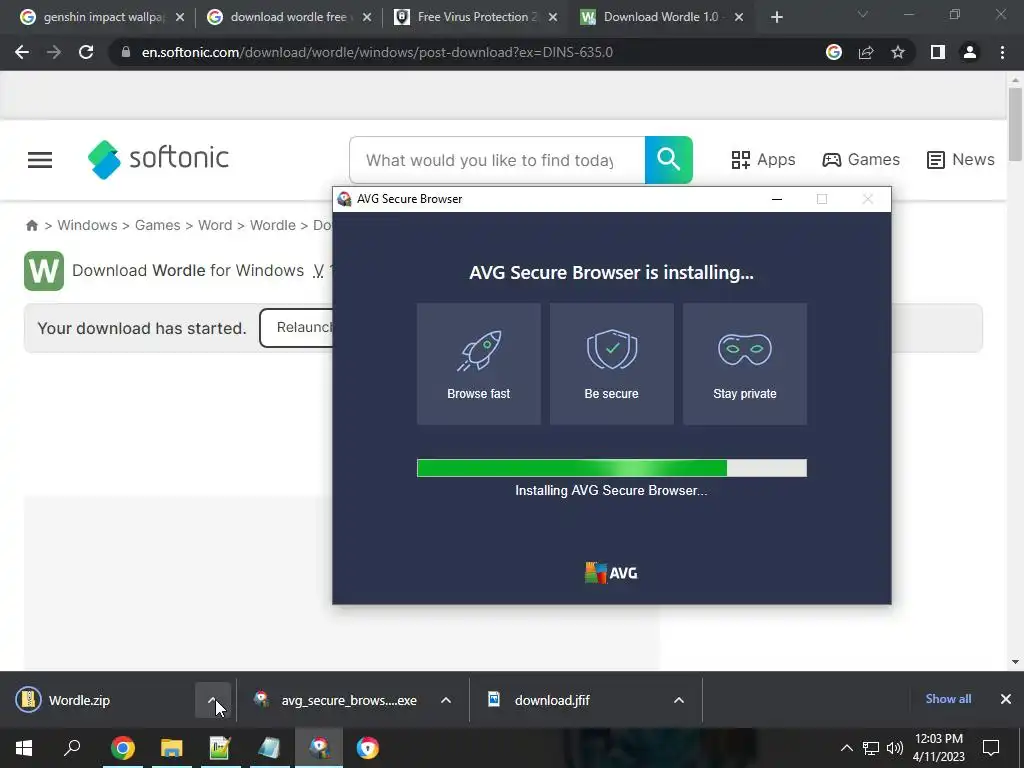Open the tab search chevron
This screenshot has width=1024, height=768.
[863, 14]
